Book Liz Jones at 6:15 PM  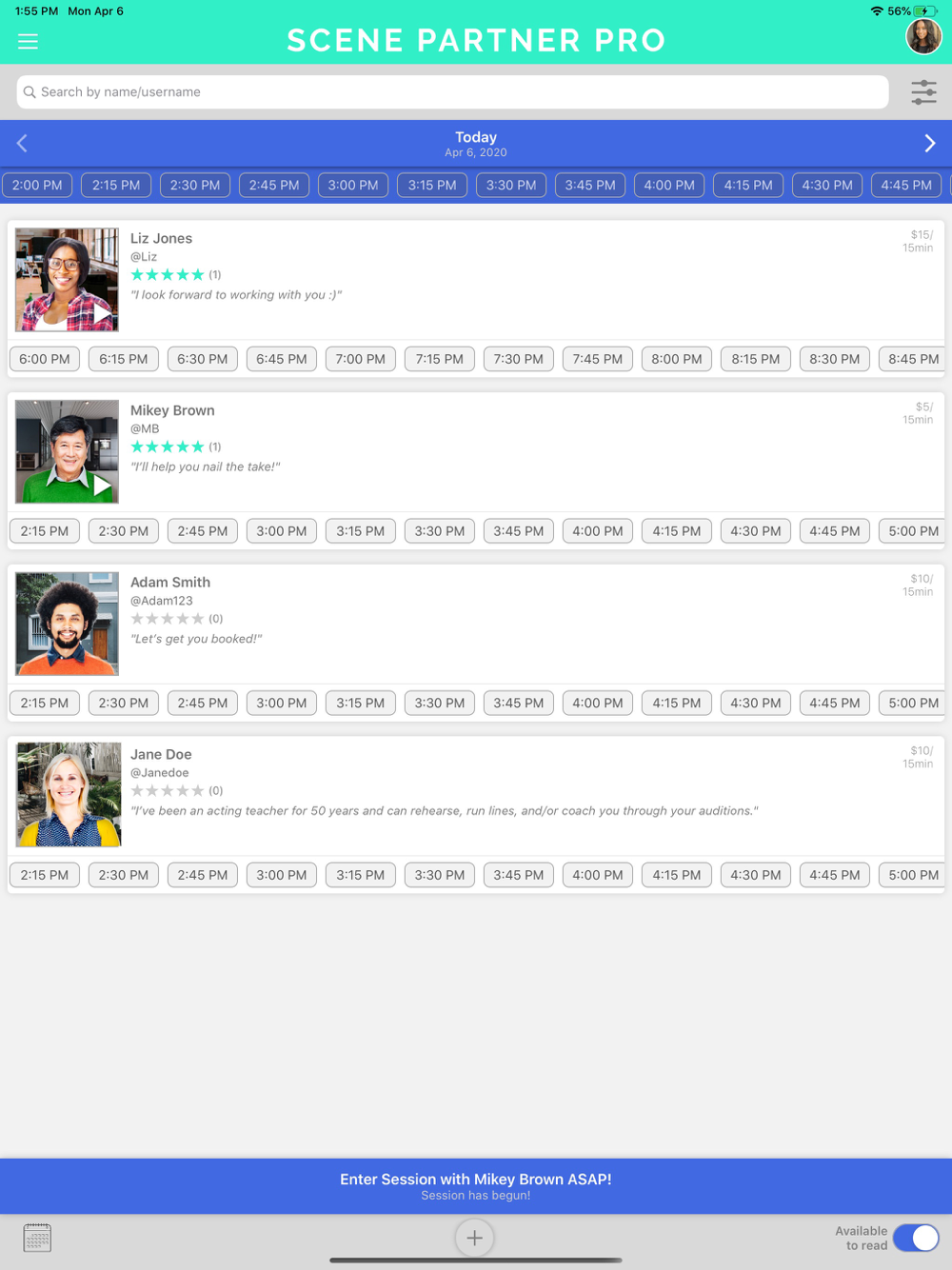pyautogui.click(x=124, y=359)
